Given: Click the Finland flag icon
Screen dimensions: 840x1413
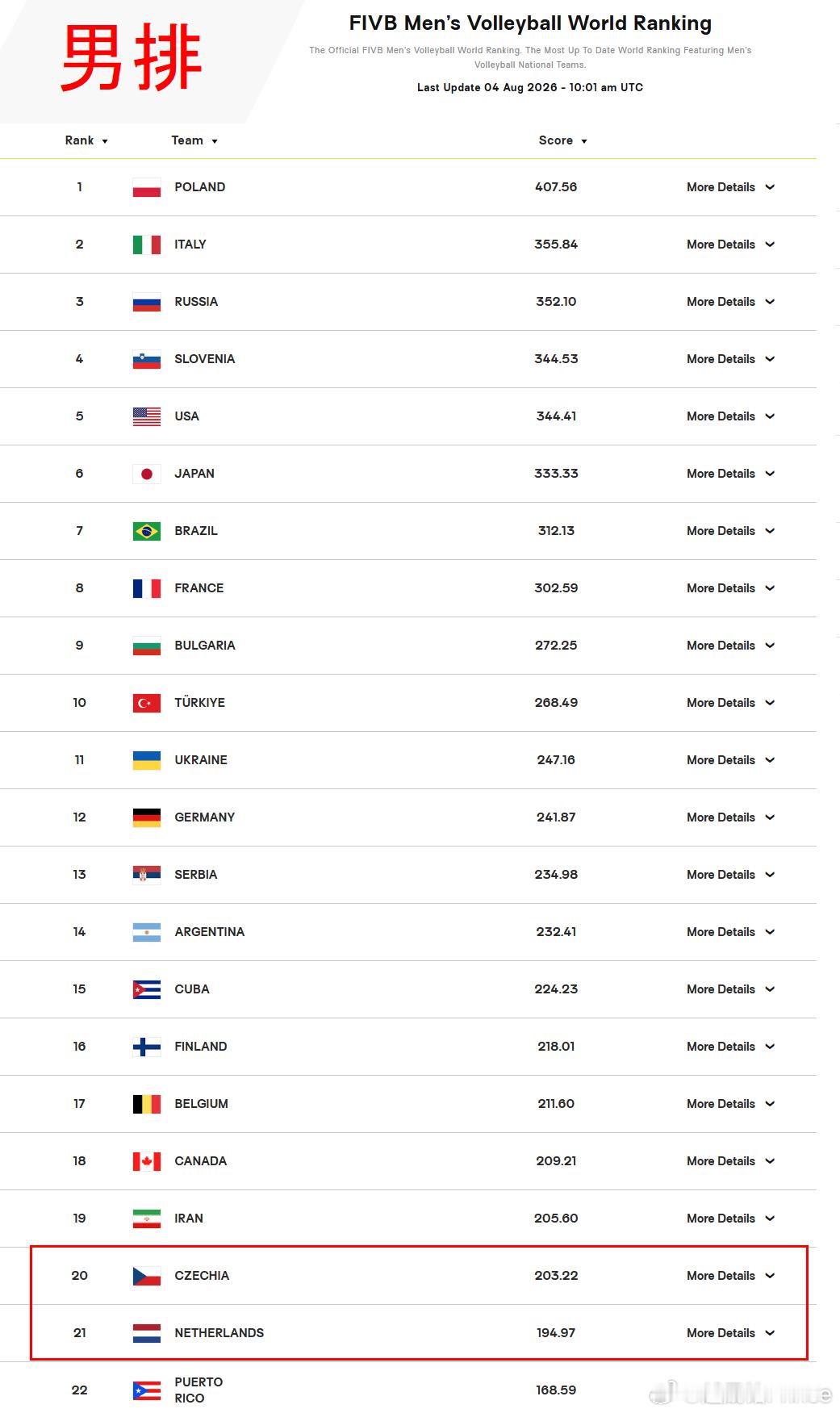Looking at the screenshot, I should [x=147, y=1047].
